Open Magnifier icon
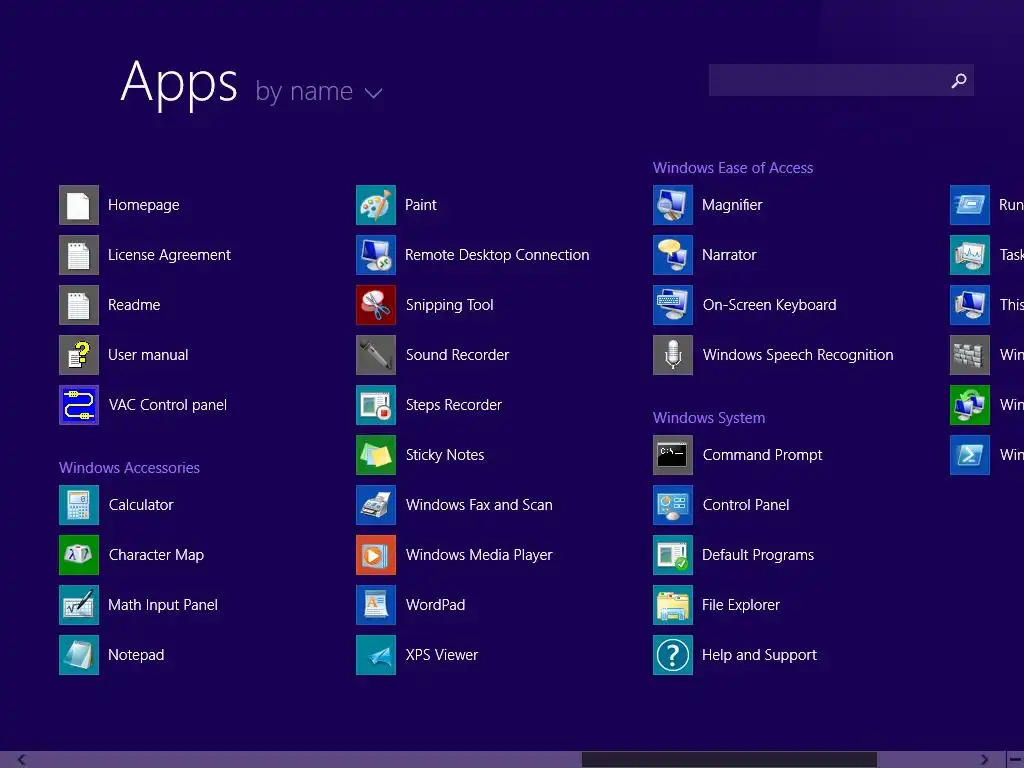This screenshot has height=768, width=1024. [673, 205]
